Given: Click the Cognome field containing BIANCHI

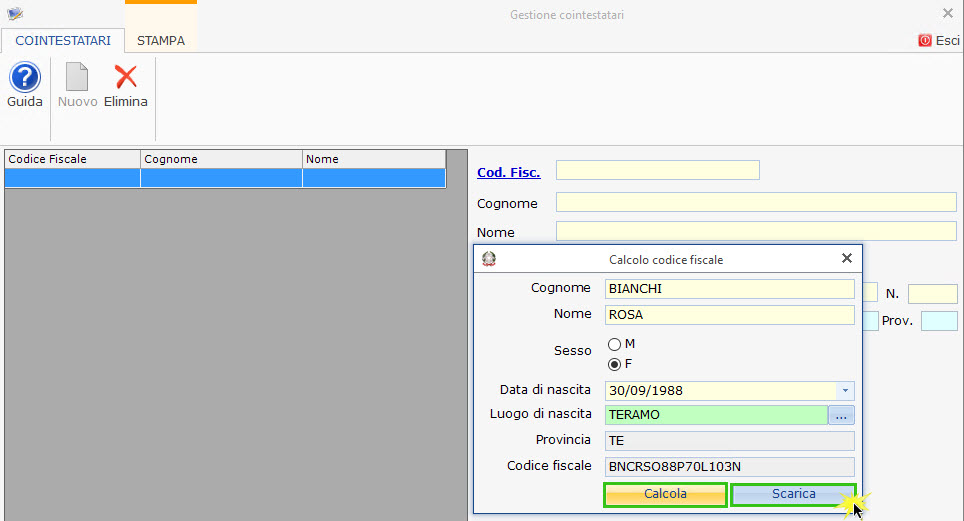Looking at the screenshot, I should coord(729,289).
